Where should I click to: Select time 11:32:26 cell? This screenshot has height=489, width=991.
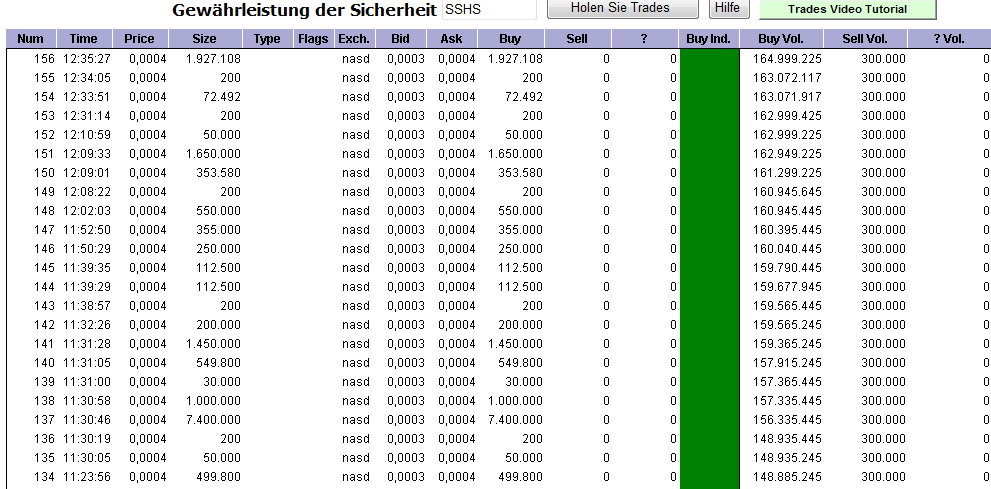[87, 325]
